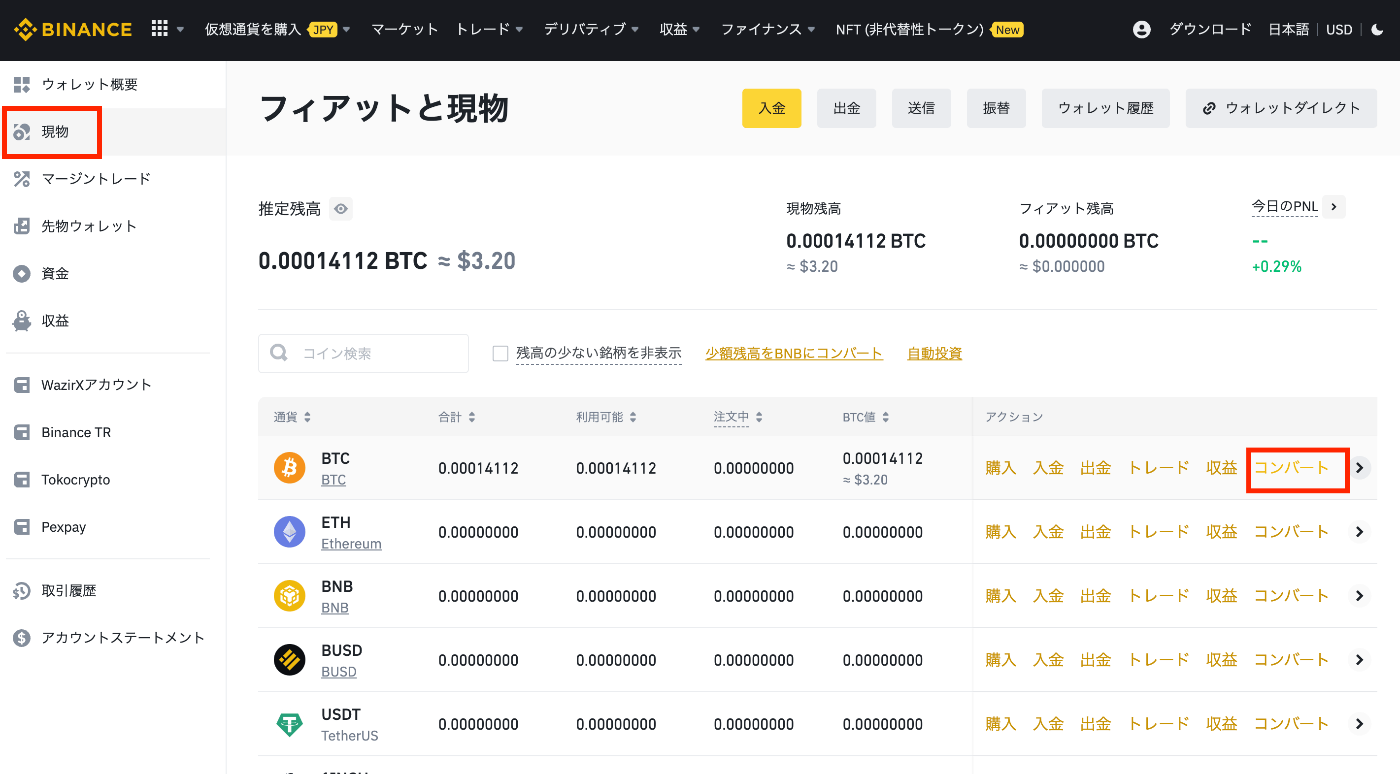This screenshot has width=1400, height=774.
Task: Click the 振替 transfer button
Action: pos(997,108)
